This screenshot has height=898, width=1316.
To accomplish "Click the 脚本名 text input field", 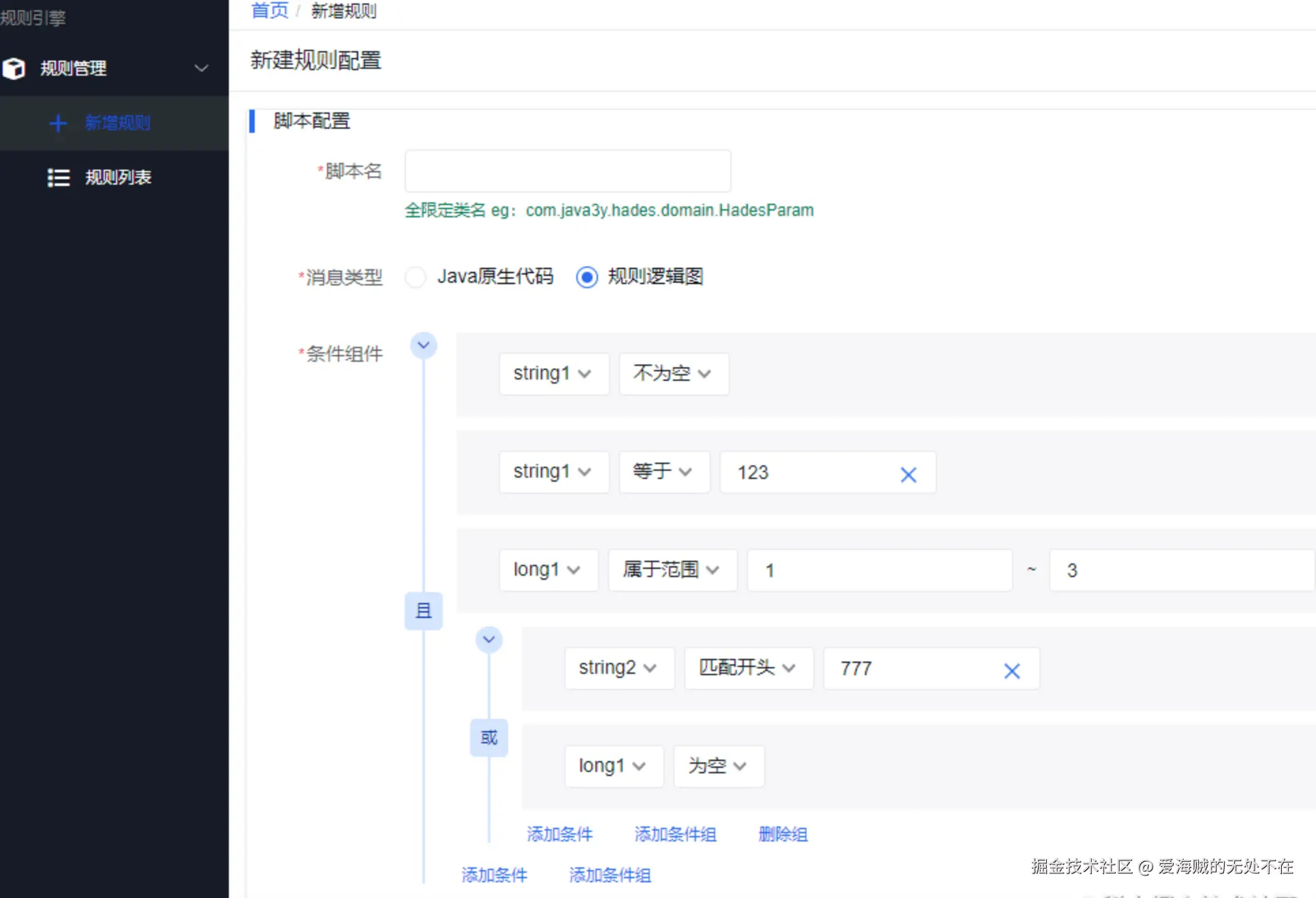I will pos(567,171).
